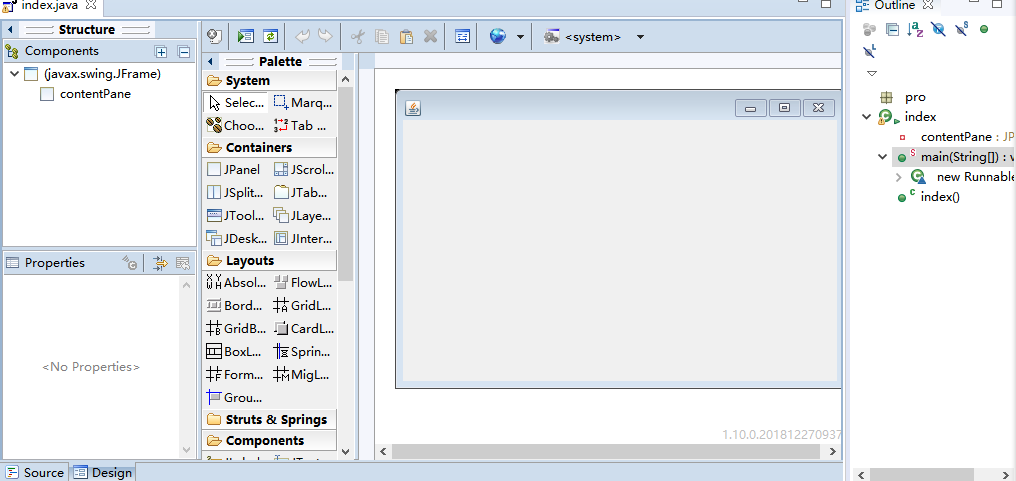The image size is (1016, 481).
Task: Collapse the Layouts palette category
Action: point(270,261)
